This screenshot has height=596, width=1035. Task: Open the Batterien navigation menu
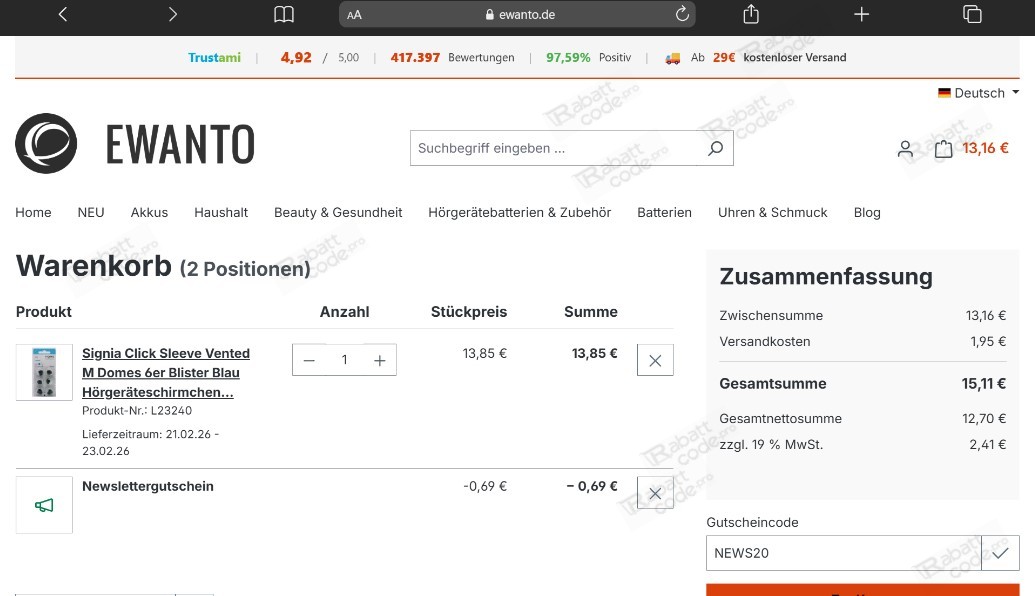[x=664, y=212]
